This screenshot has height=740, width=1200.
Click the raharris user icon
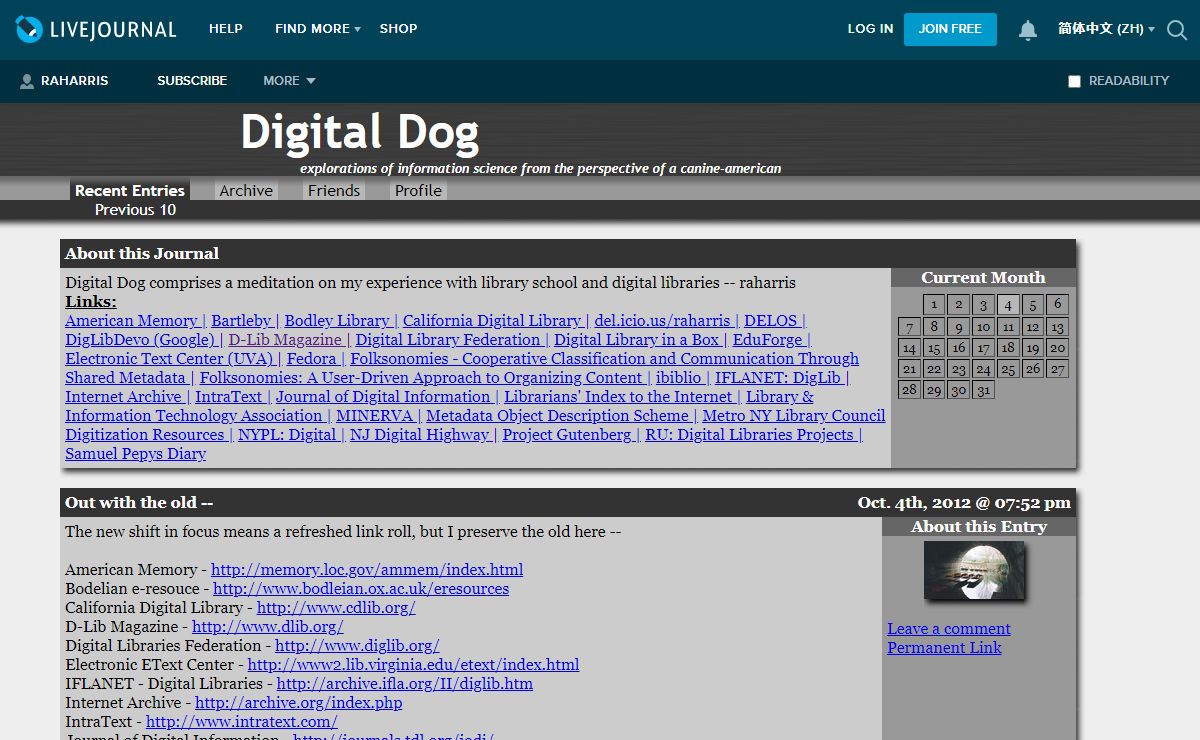coord(27,81)
